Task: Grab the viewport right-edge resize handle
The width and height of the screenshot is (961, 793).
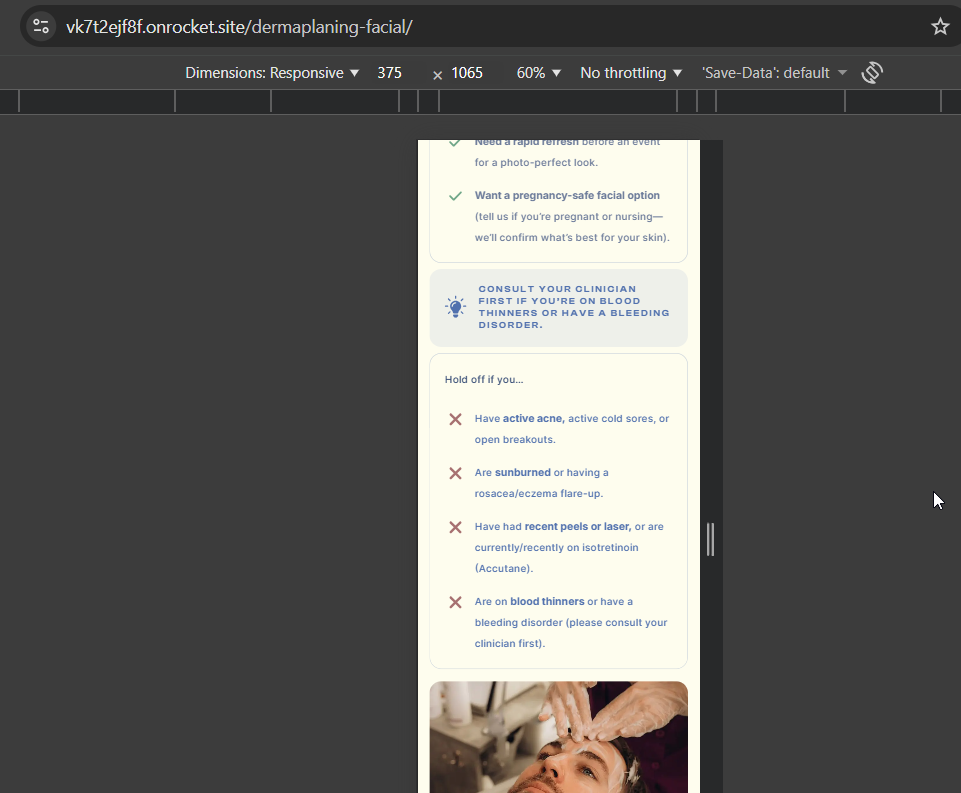Action: (x=710, y=539)
